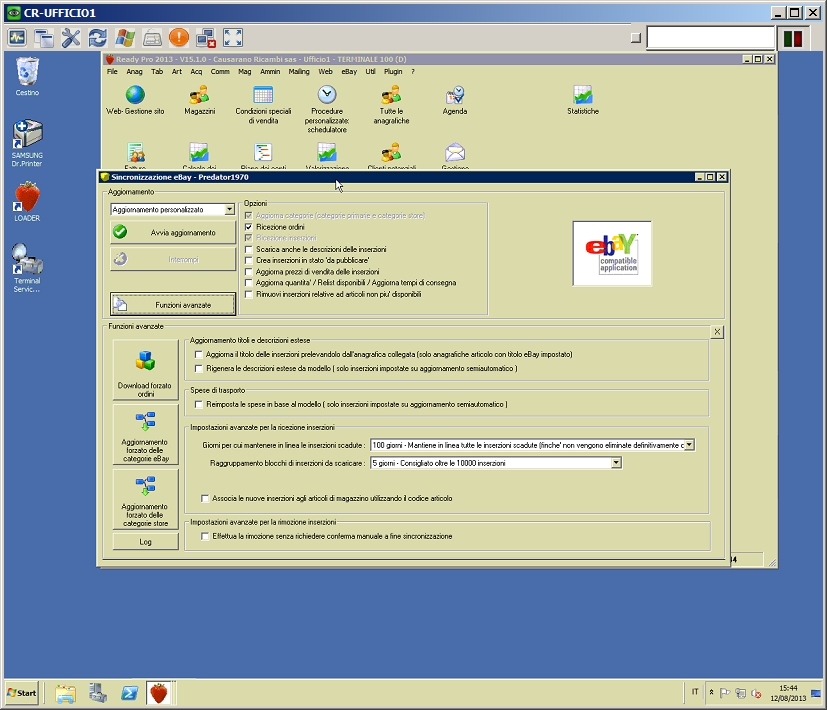Open the Statistiche chart icon

tap(583, 95)
